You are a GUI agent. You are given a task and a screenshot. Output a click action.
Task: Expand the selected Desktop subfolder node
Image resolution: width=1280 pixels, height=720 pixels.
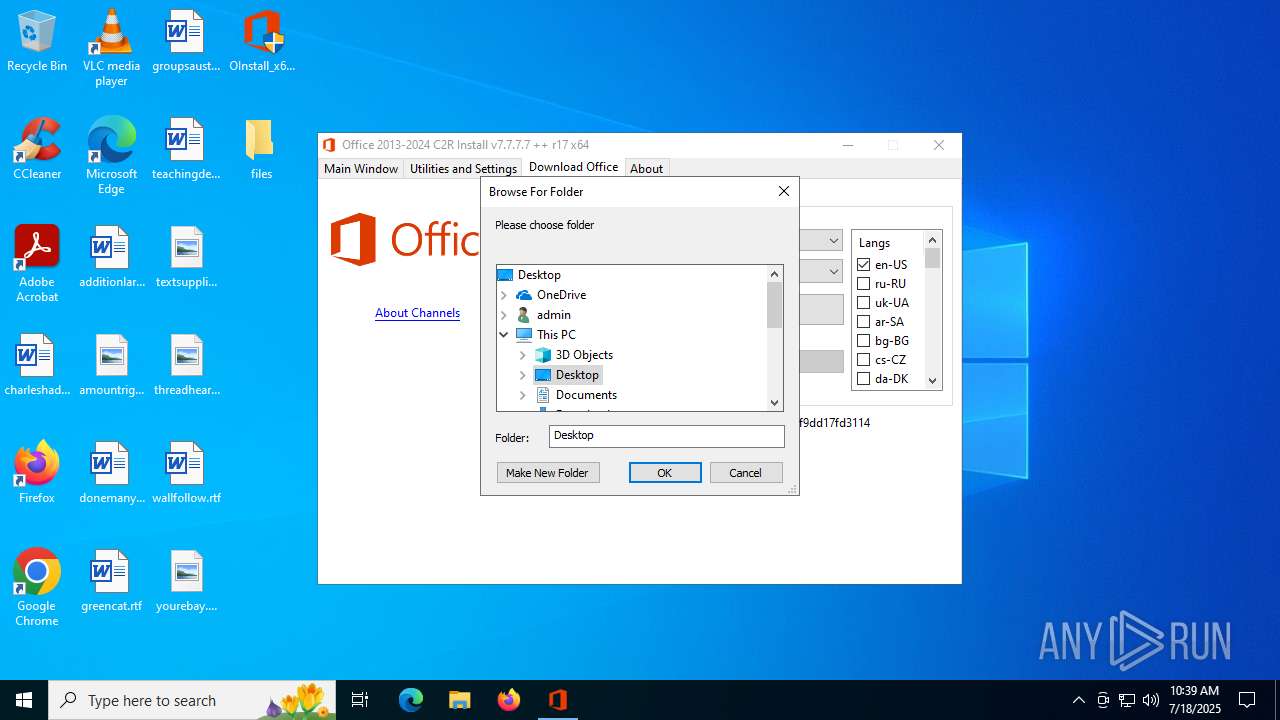[x=523, y=375]
